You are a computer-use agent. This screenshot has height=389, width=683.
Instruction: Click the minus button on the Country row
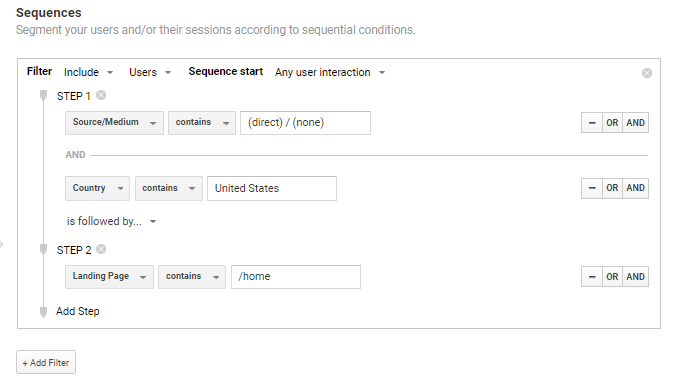pyautogui.click(x=592, y=188)
